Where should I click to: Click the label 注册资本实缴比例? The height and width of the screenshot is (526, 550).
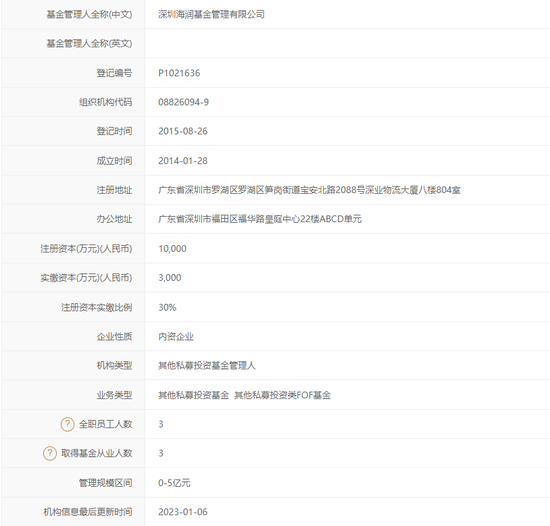click(97, 308)
